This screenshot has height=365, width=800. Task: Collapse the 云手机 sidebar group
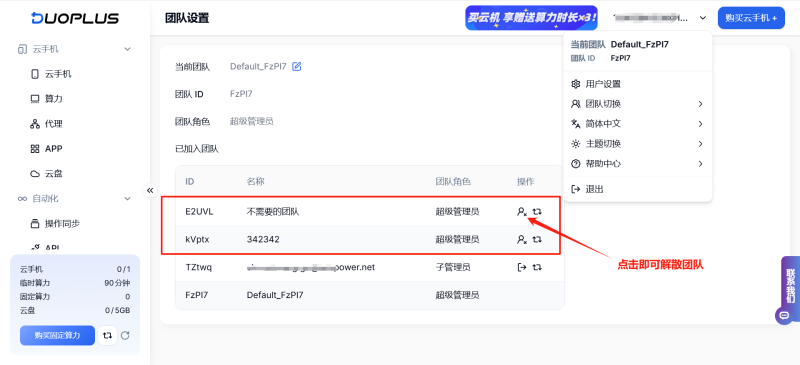pyautogui.click(x=128, y=50)
